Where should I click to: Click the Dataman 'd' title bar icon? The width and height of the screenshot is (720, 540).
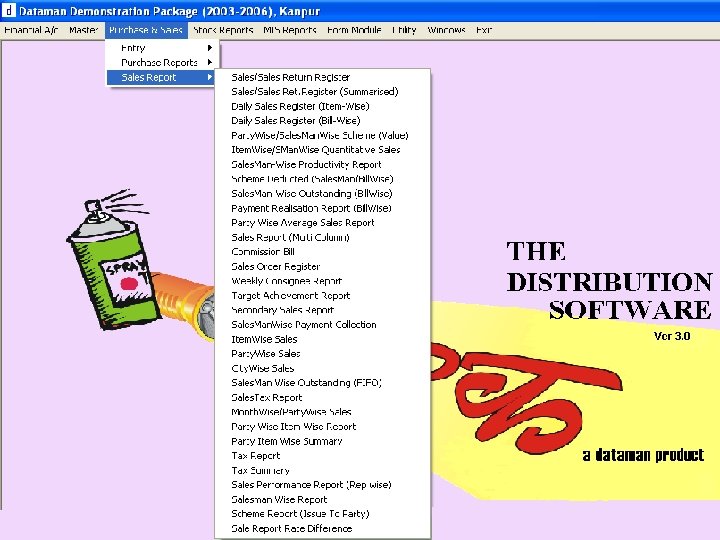9,10
